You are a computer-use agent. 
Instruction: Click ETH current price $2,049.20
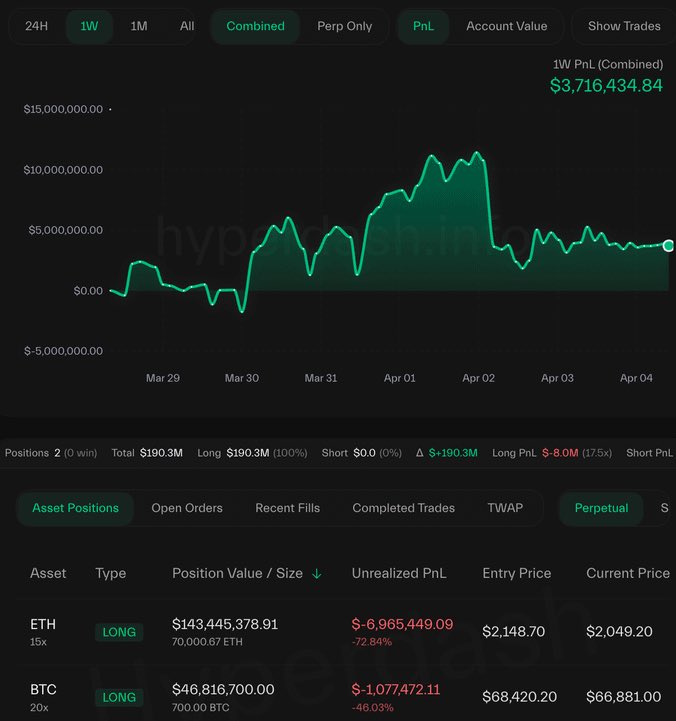point(619,632)
